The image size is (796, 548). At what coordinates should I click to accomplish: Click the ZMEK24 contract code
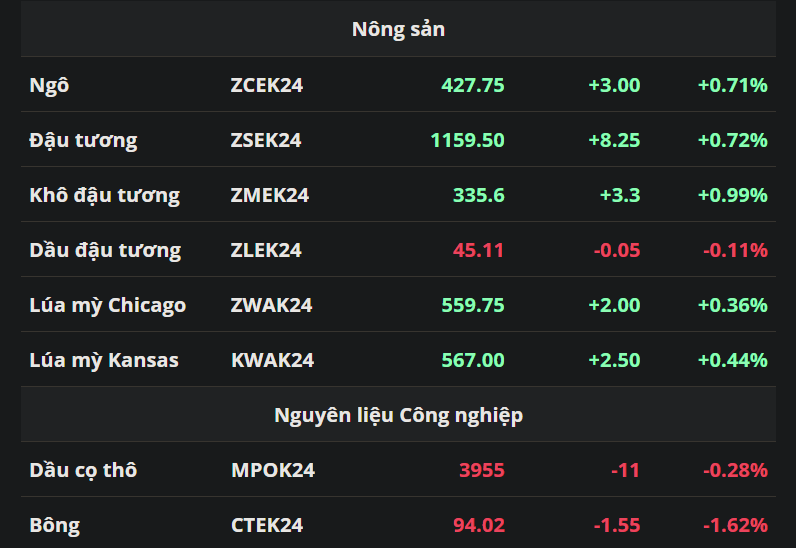pyautogui.click(x=269, y=195)
